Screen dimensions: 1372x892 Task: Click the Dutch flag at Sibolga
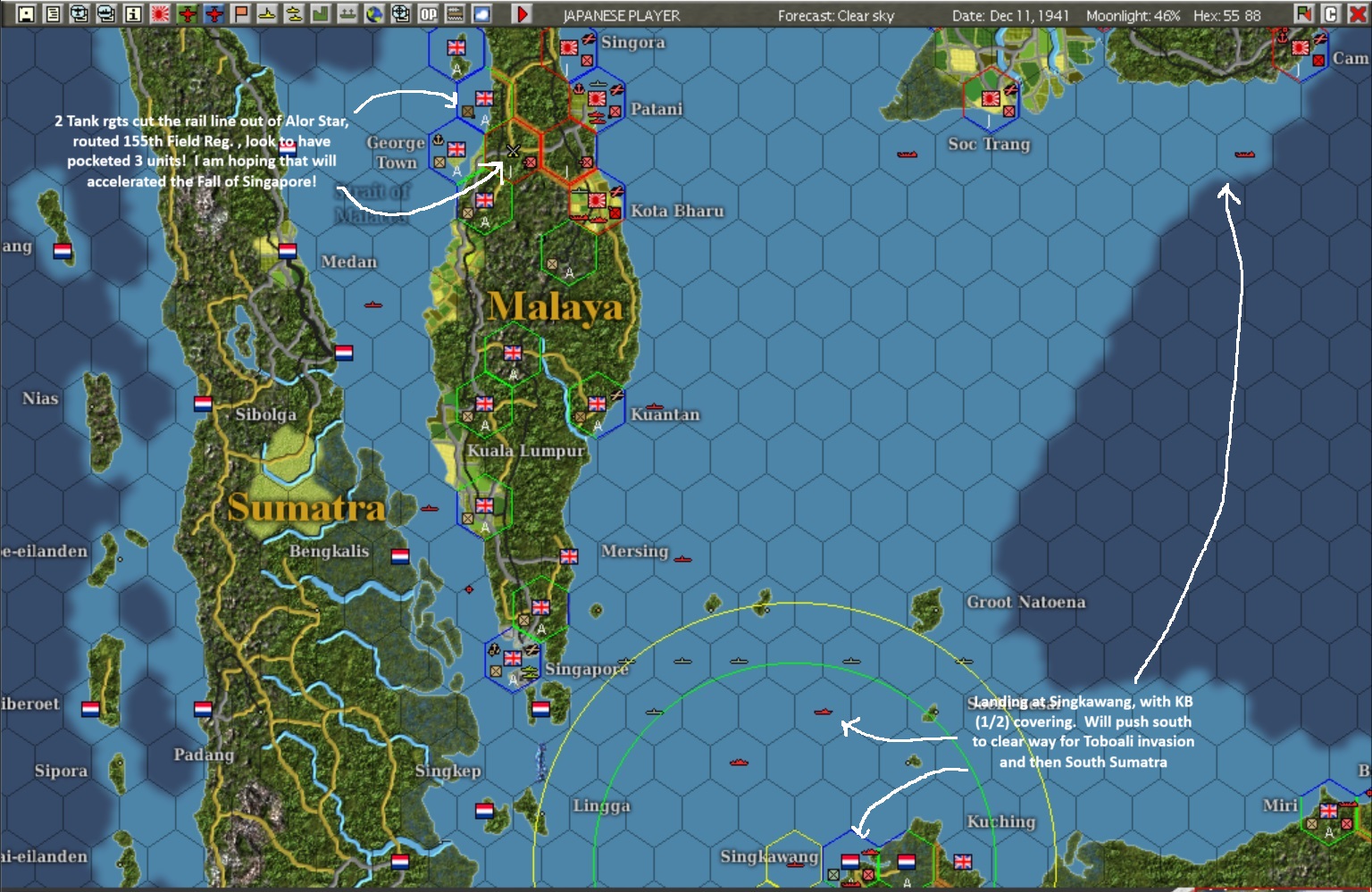click(203, 404)
